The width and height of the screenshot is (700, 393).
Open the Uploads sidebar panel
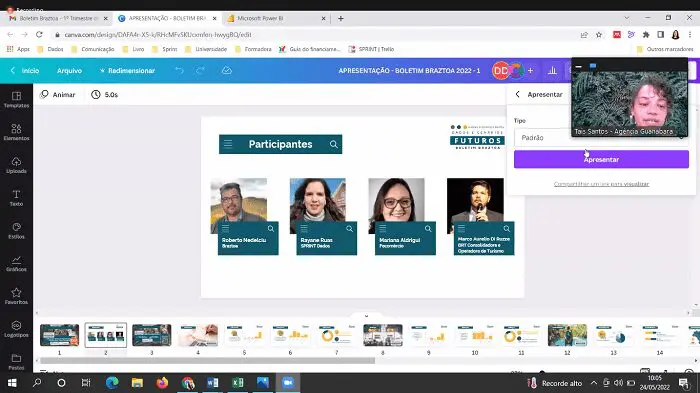17,165
